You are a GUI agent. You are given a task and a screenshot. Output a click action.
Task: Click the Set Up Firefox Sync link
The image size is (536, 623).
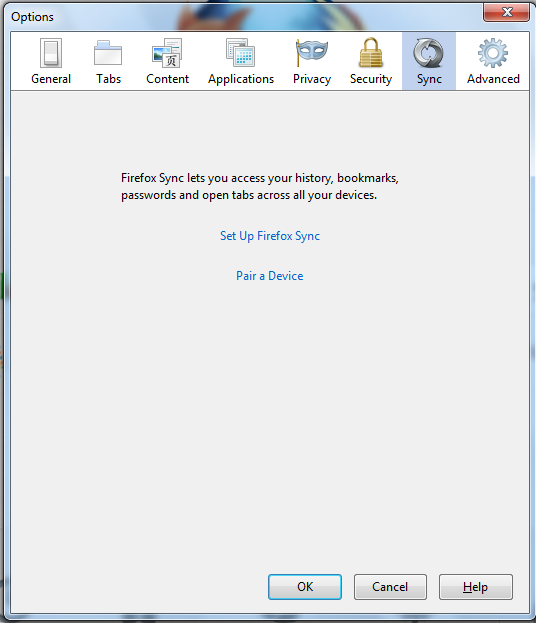click(x=270, y=236)
